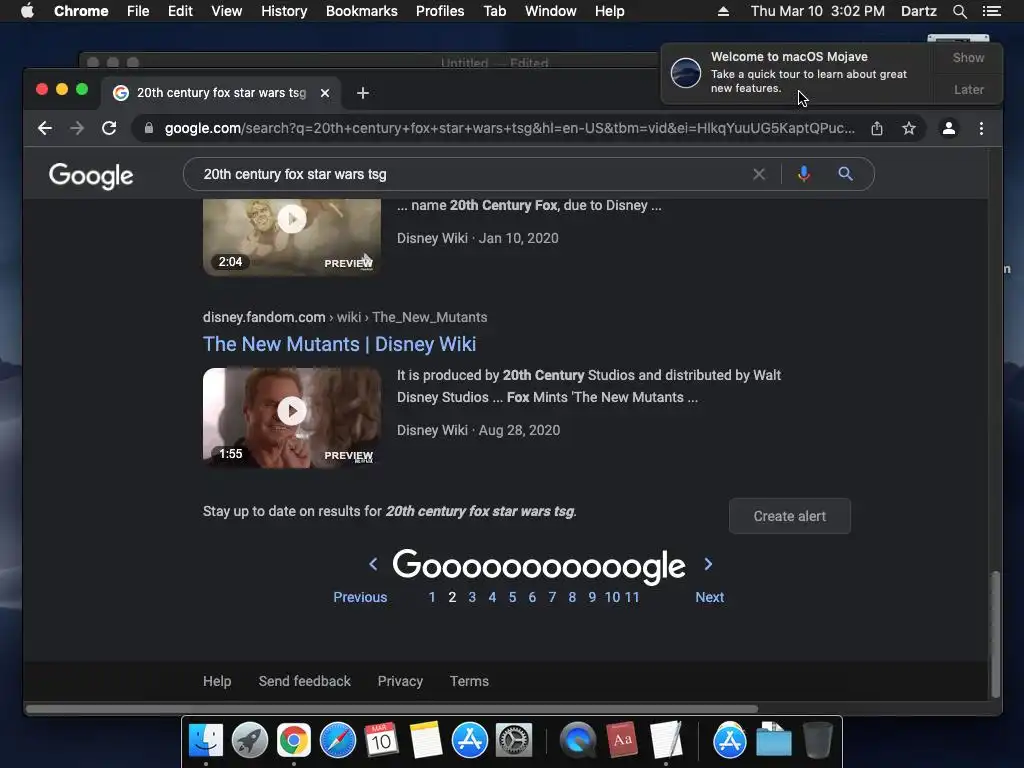Open a new tab with plus icon
1024x768 pixels.
tap(363, 93)
